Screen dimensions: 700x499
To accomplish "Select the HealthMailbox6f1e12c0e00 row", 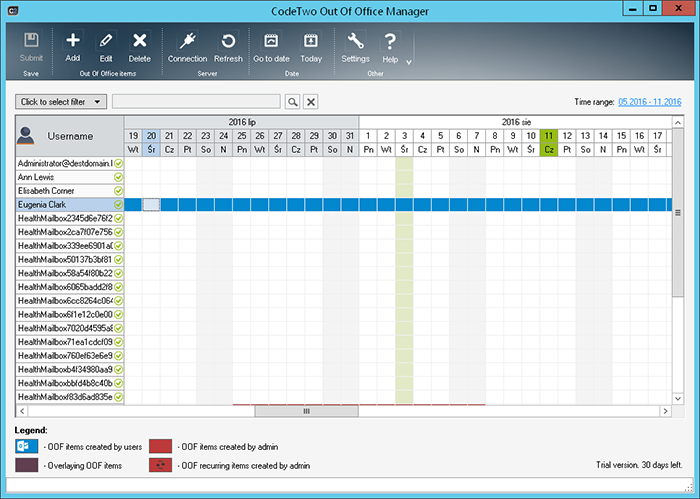I will pyautogui.click(x=70, y=315).
